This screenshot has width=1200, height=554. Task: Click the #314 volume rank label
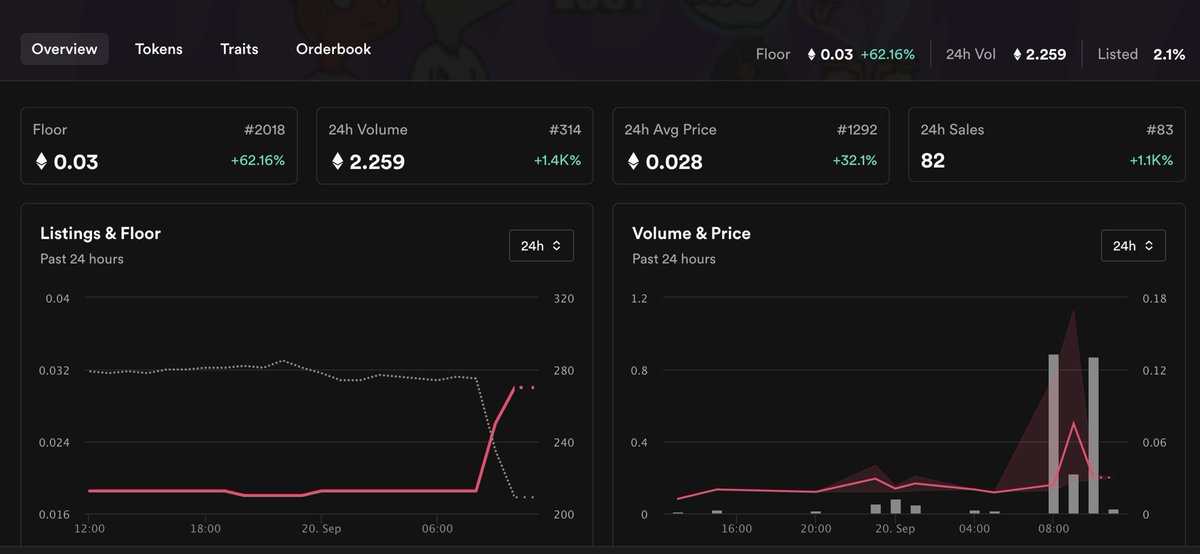(x=565, y=130)
